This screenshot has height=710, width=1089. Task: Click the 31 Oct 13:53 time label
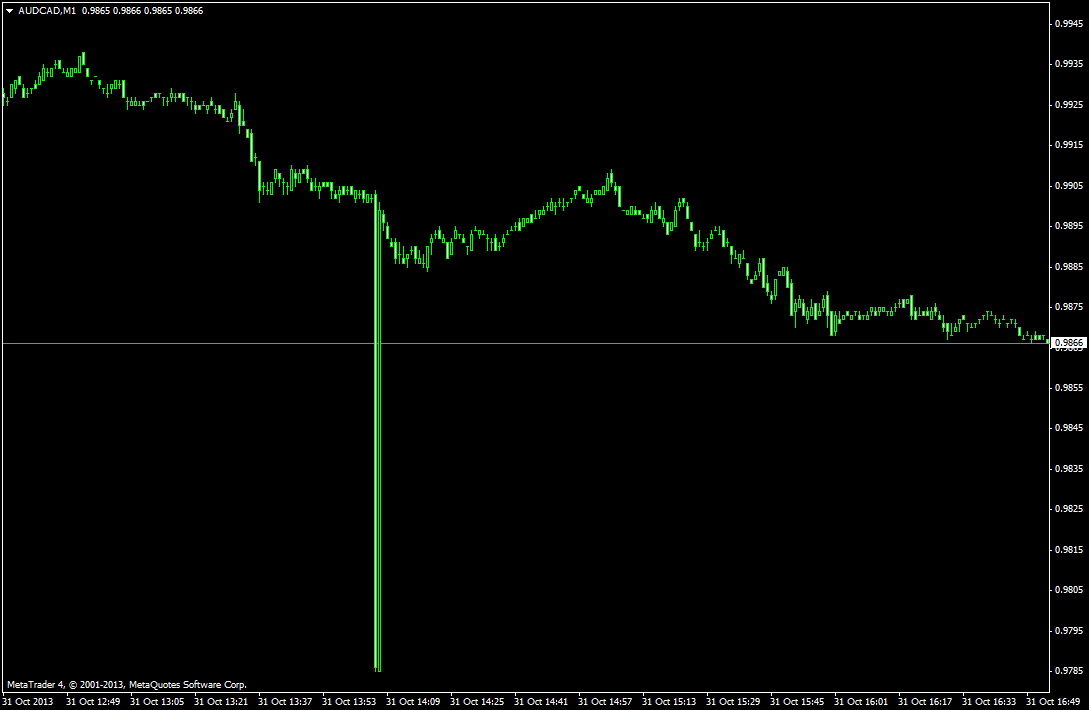point(349,702)
